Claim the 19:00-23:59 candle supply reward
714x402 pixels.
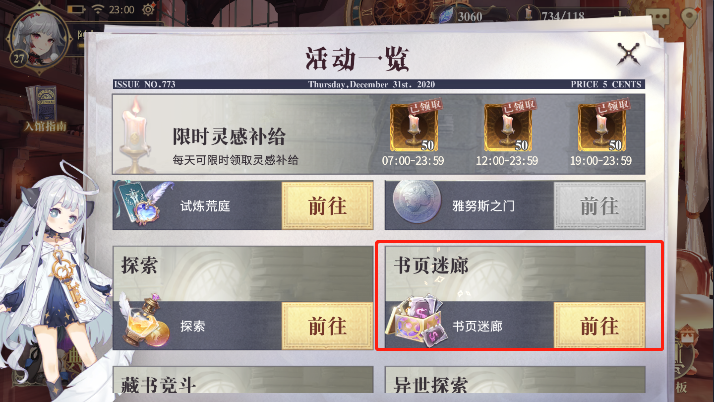[602, 127]
